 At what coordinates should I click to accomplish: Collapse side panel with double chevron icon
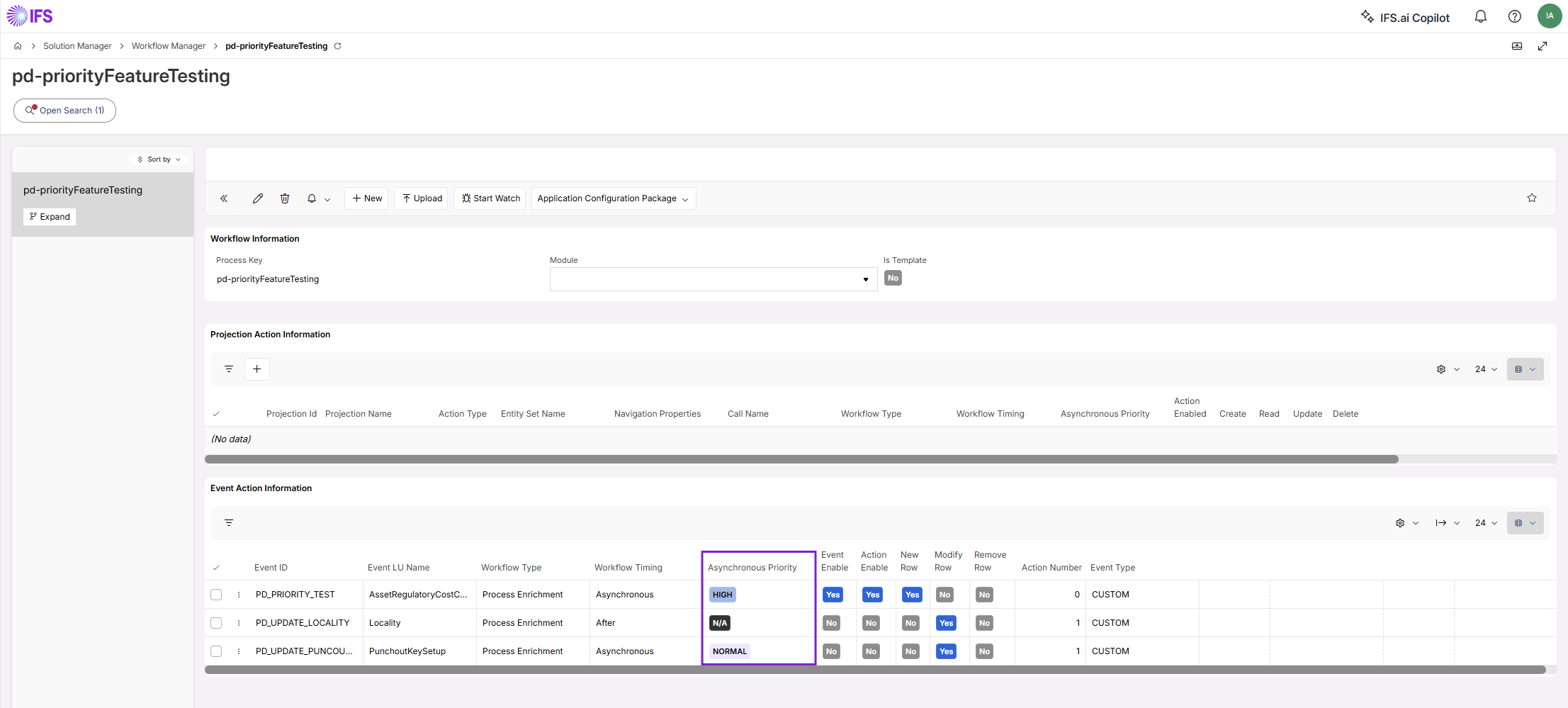(x=224, y=198)
